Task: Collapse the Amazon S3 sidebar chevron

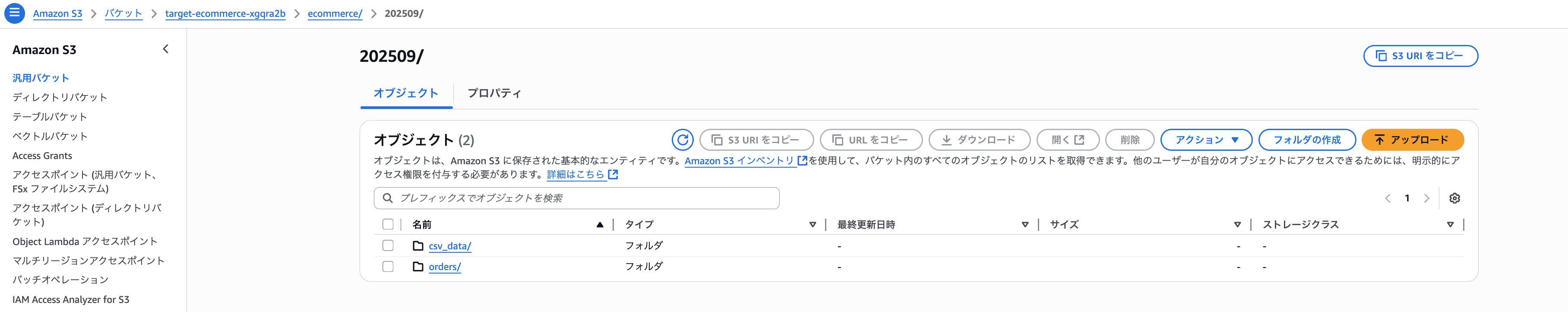Action: (166, 49)
